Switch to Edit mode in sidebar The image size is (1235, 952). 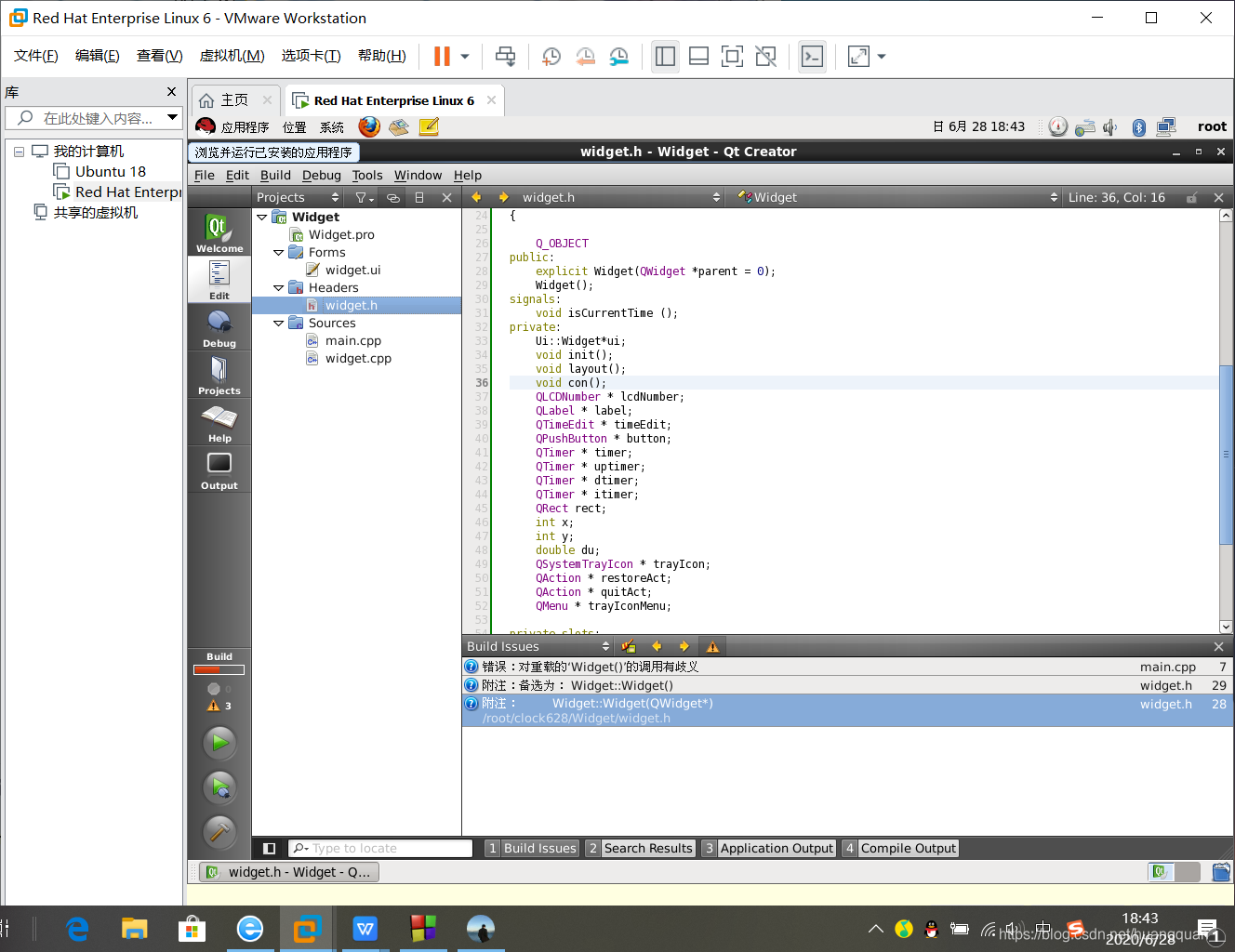pyautogui.click(x=219, y=280)
